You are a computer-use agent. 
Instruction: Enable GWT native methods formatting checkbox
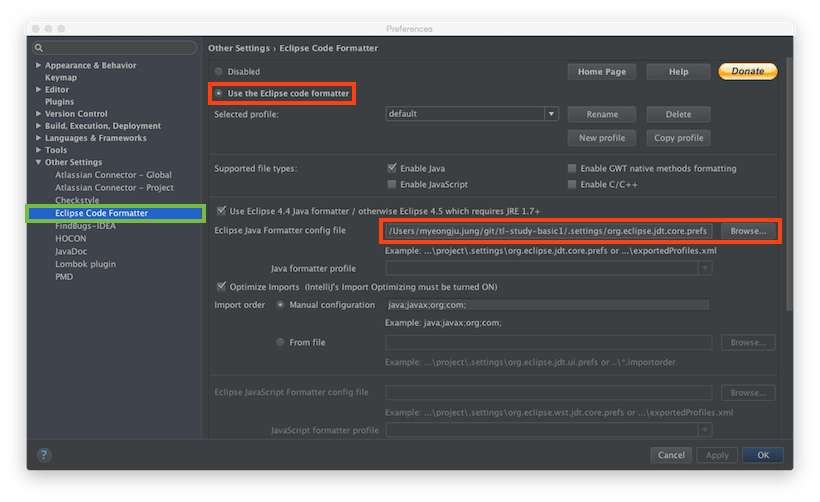tap(572, 168)
